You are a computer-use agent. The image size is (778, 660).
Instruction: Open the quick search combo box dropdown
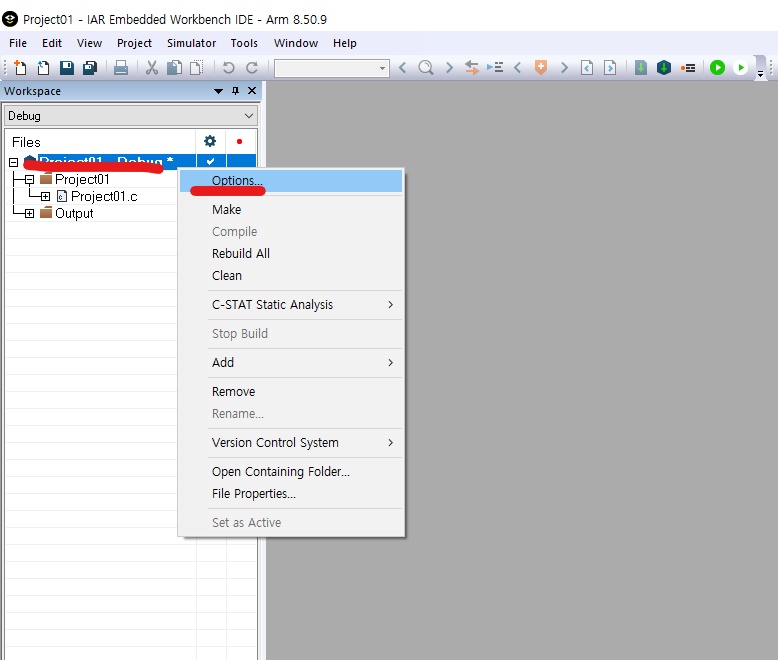(382, 68)
